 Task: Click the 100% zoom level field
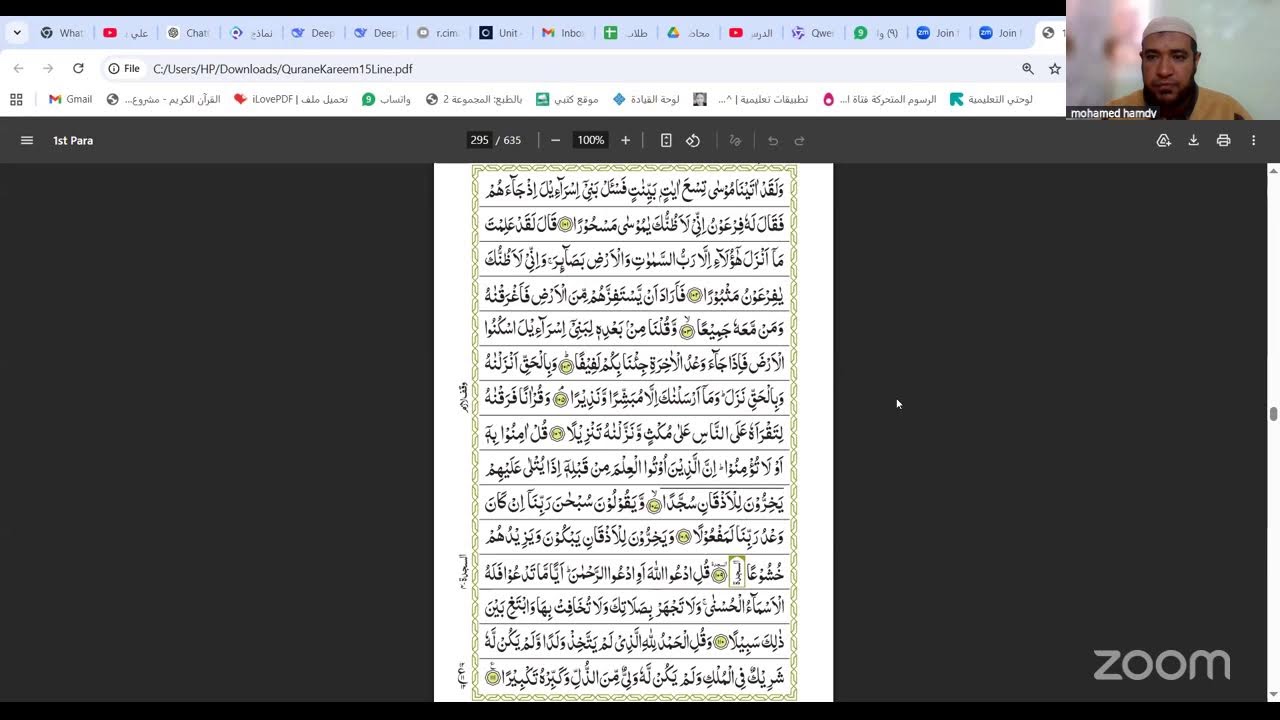[x=591, y=140]
